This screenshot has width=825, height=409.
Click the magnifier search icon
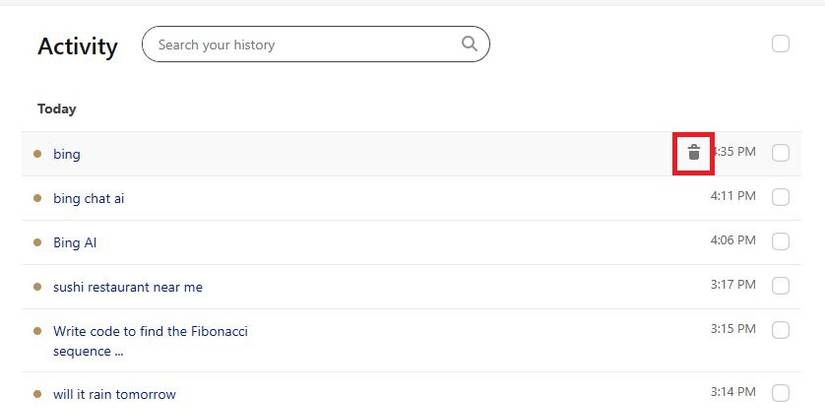pyautogui.click(x=469, y=44)
